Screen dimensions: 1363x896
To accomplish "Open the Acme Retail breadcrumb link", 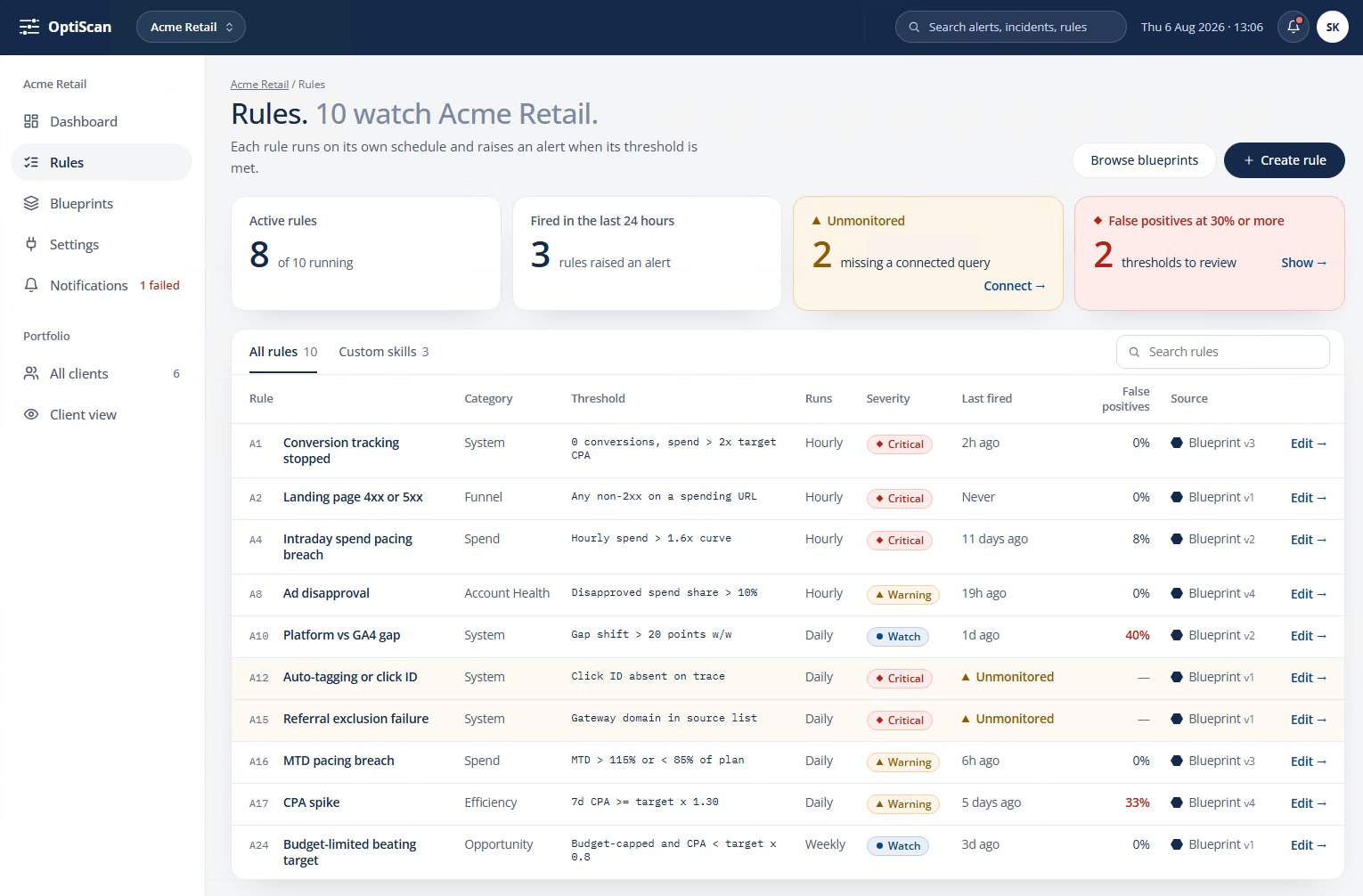I will [x=259, y=85].
